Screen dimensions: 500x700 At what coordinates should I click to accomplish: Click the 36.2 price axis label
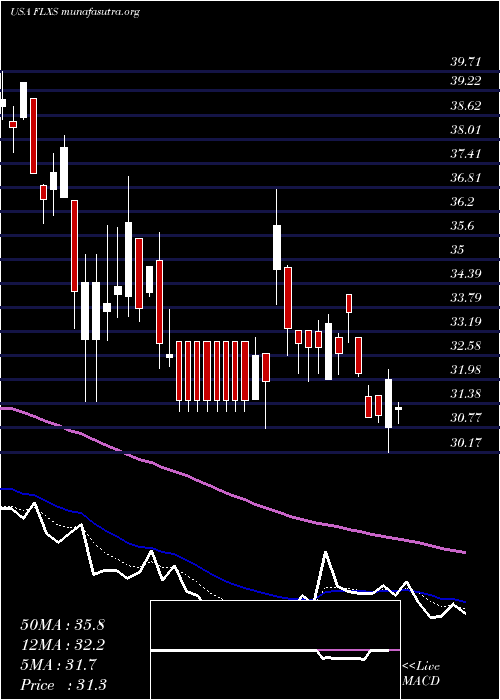(x=462, y=202)
